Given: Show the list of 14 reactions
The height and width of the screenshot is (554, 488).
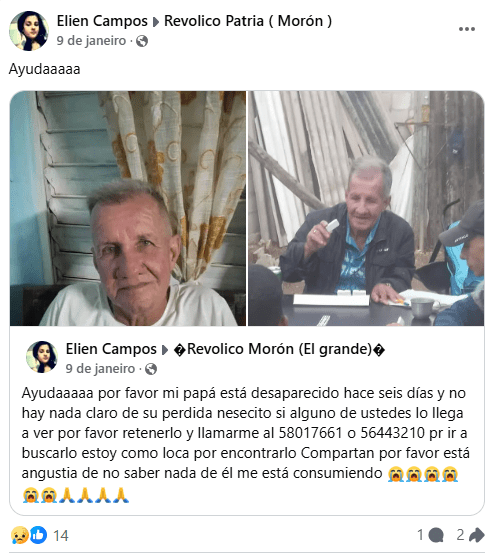Looking at the screenshot, I should (x=60, y=536).
